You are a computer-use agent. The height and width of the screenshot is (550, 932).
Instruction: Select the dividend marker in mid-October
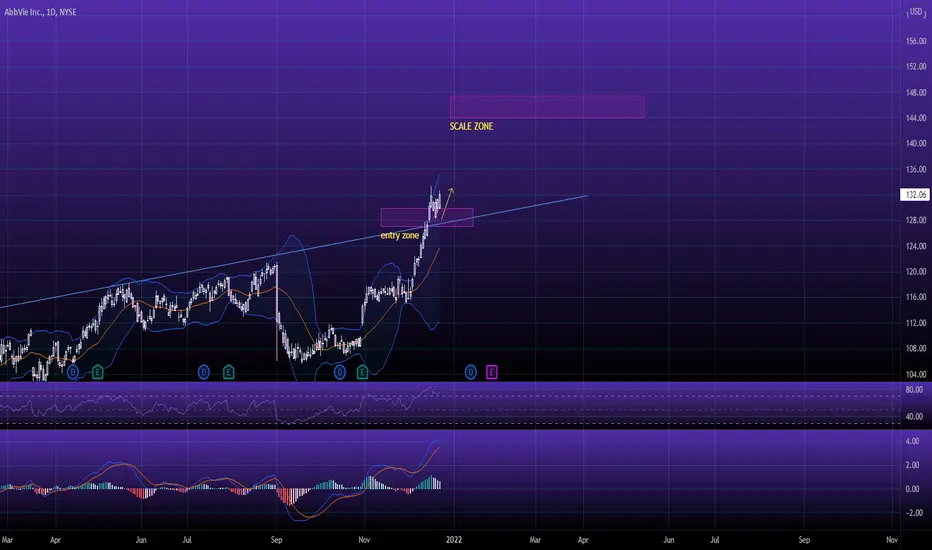tap(339, 372)
